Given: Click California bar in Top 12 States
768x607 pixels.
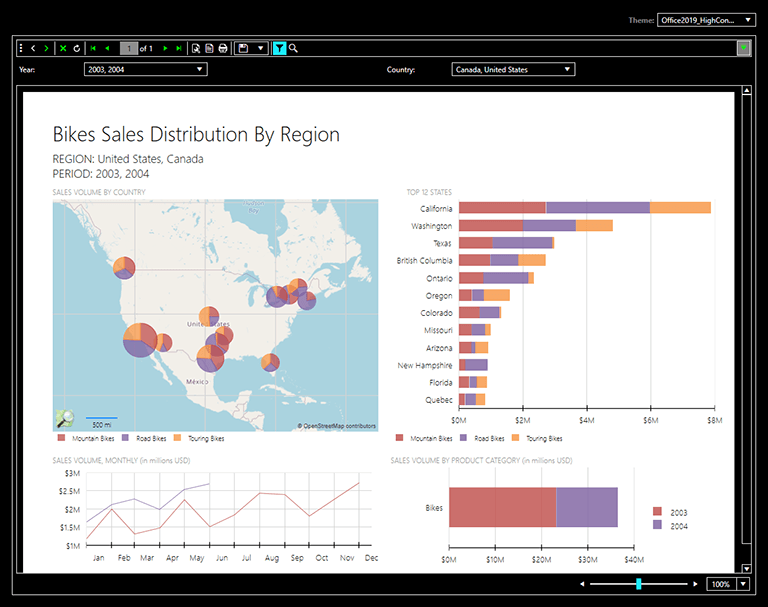Looking at the screenshot, I should [x=584, y=208].
